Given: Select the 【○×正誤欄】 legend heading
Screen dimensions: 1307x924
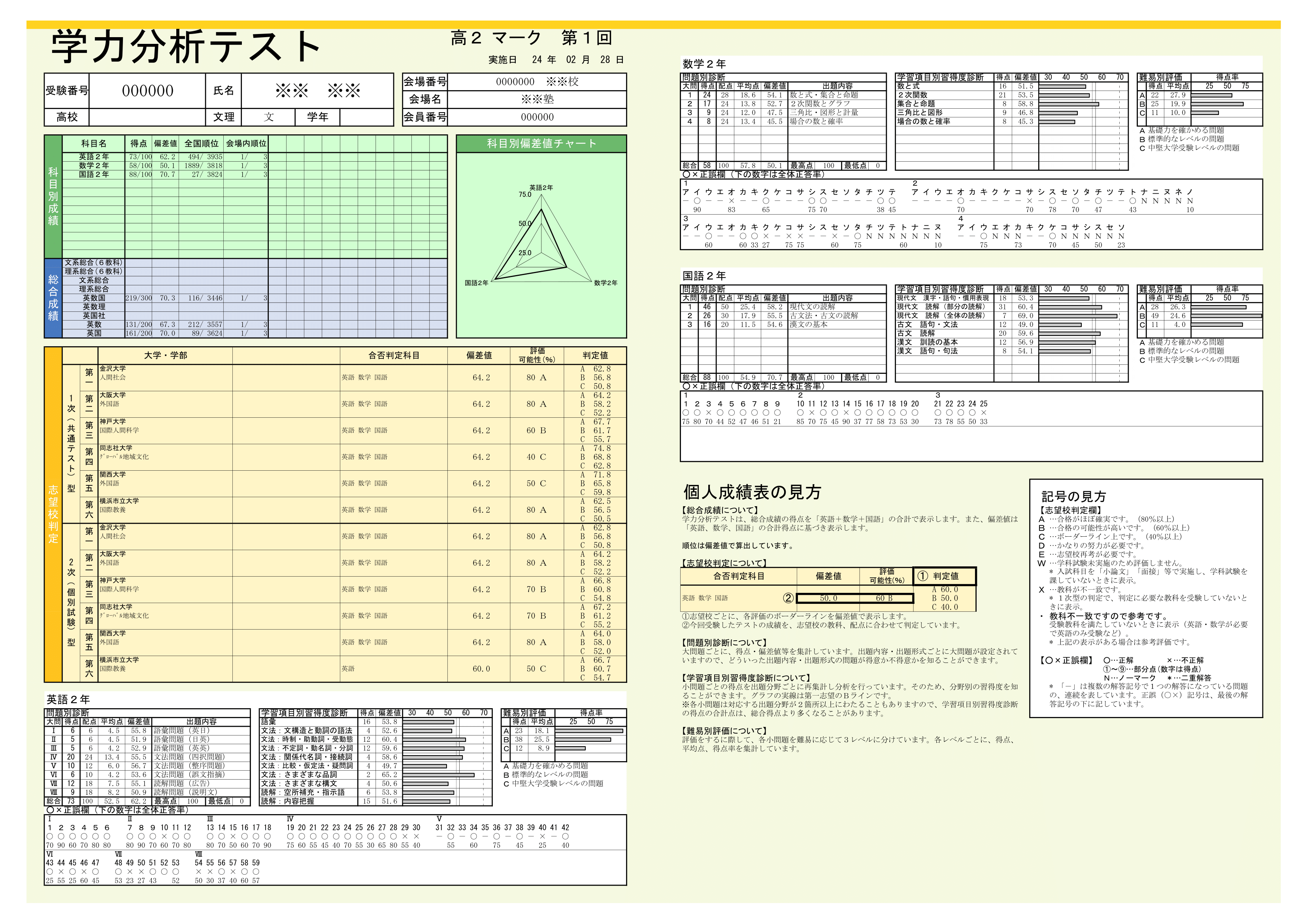Looking at the screenshot, I should 1066,660.
